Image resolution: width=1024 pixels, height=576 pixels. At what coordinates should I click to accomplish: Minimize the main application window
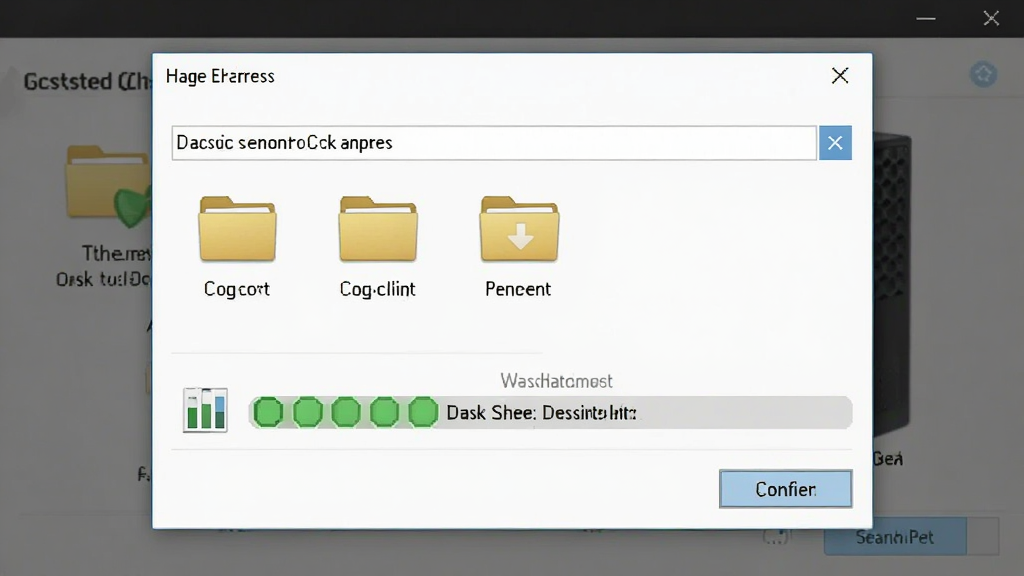[926, 18]
